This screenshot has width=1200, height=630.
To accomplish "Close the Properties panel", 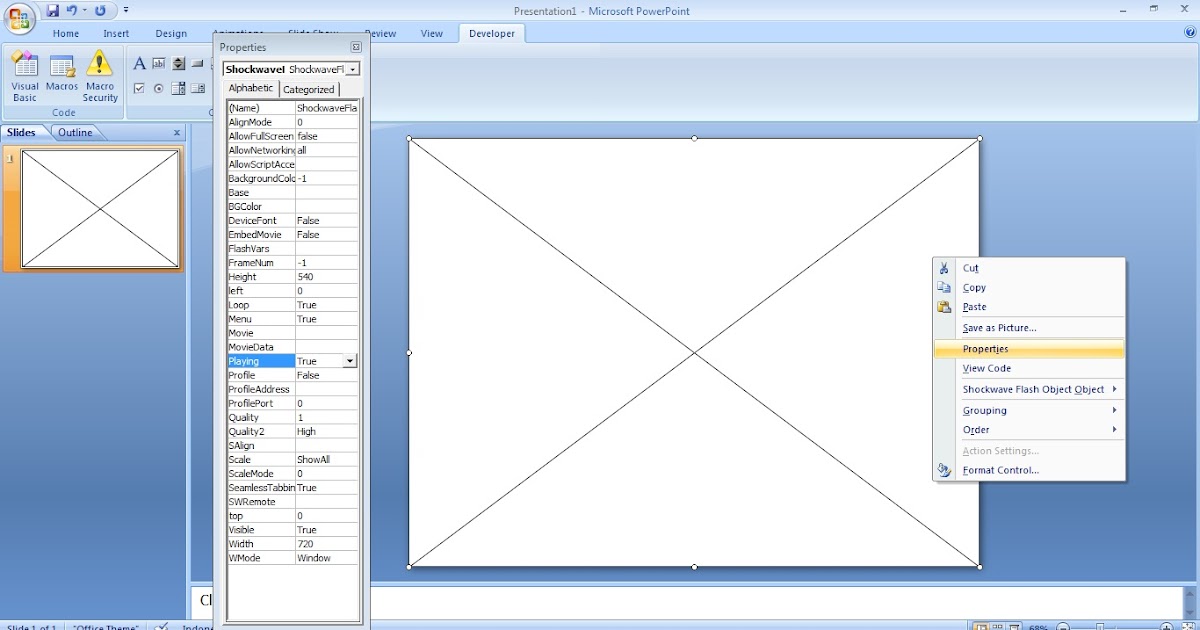I will (356, 47).
